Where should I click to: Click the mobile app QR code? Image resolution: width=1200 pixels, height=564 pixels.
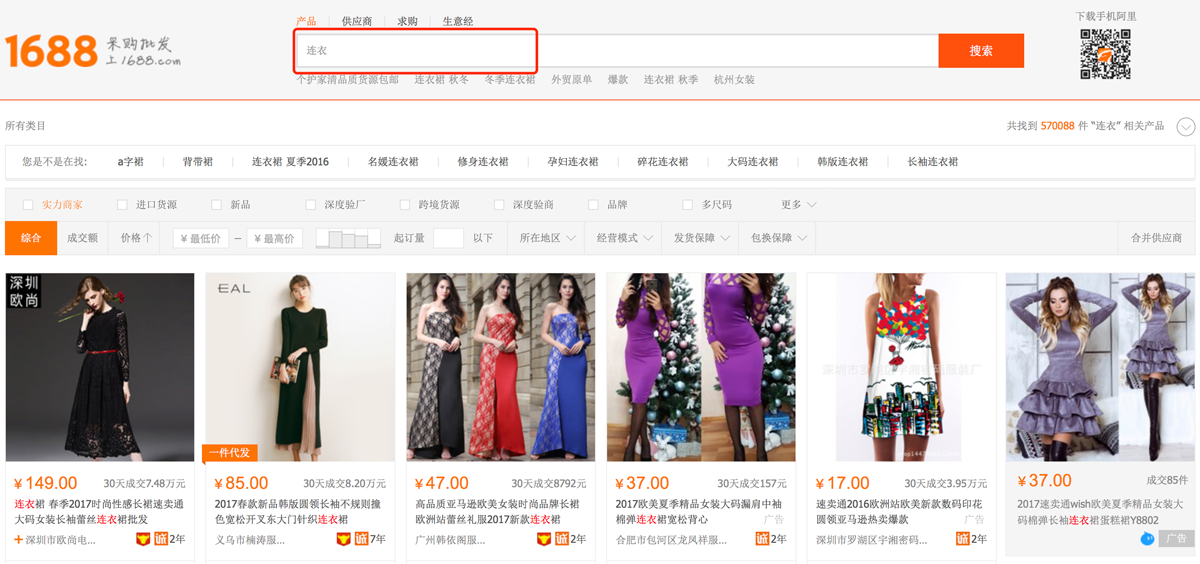point(1105,54)
